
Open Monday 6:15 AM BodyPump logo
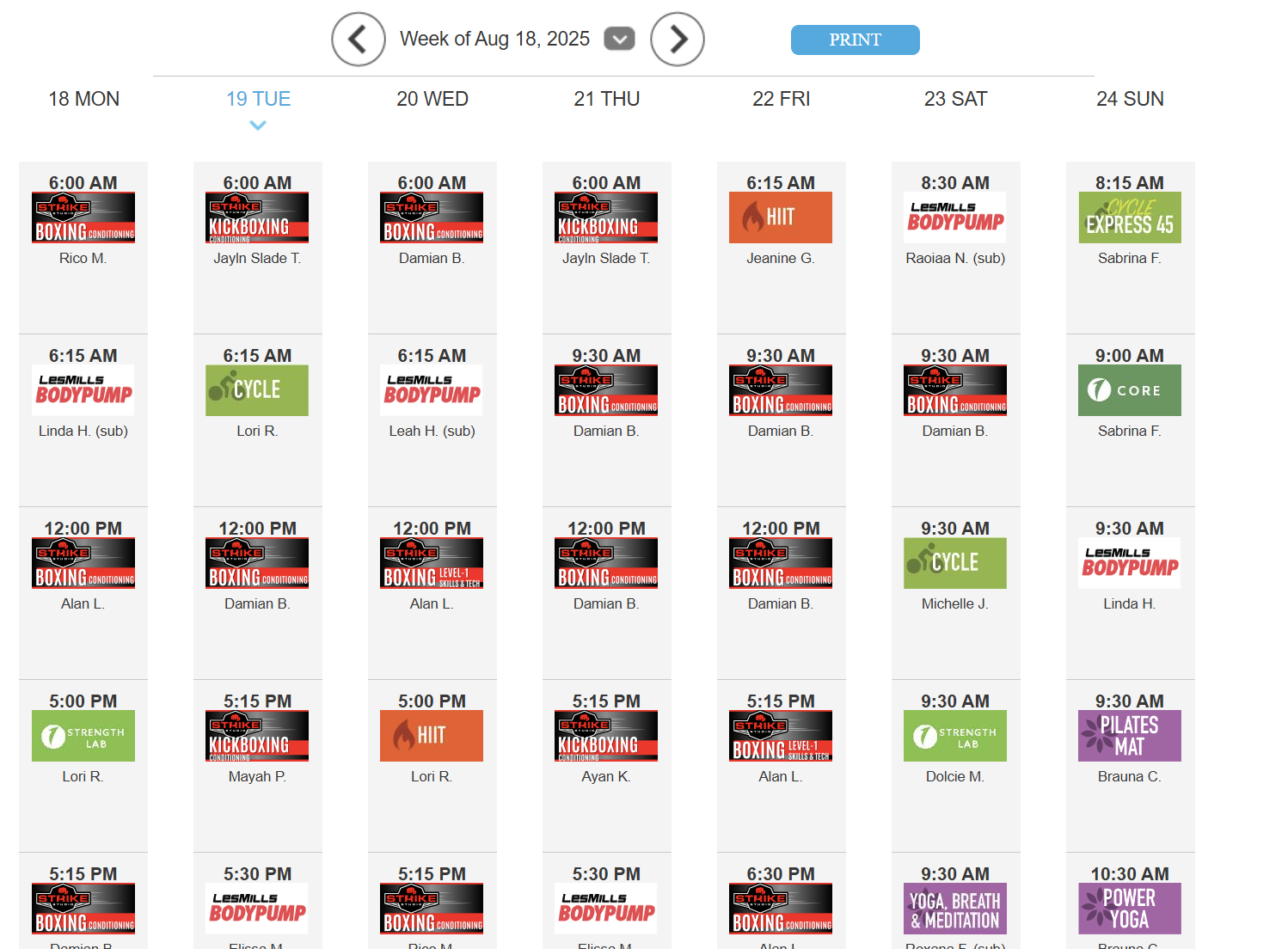[83, 390]
